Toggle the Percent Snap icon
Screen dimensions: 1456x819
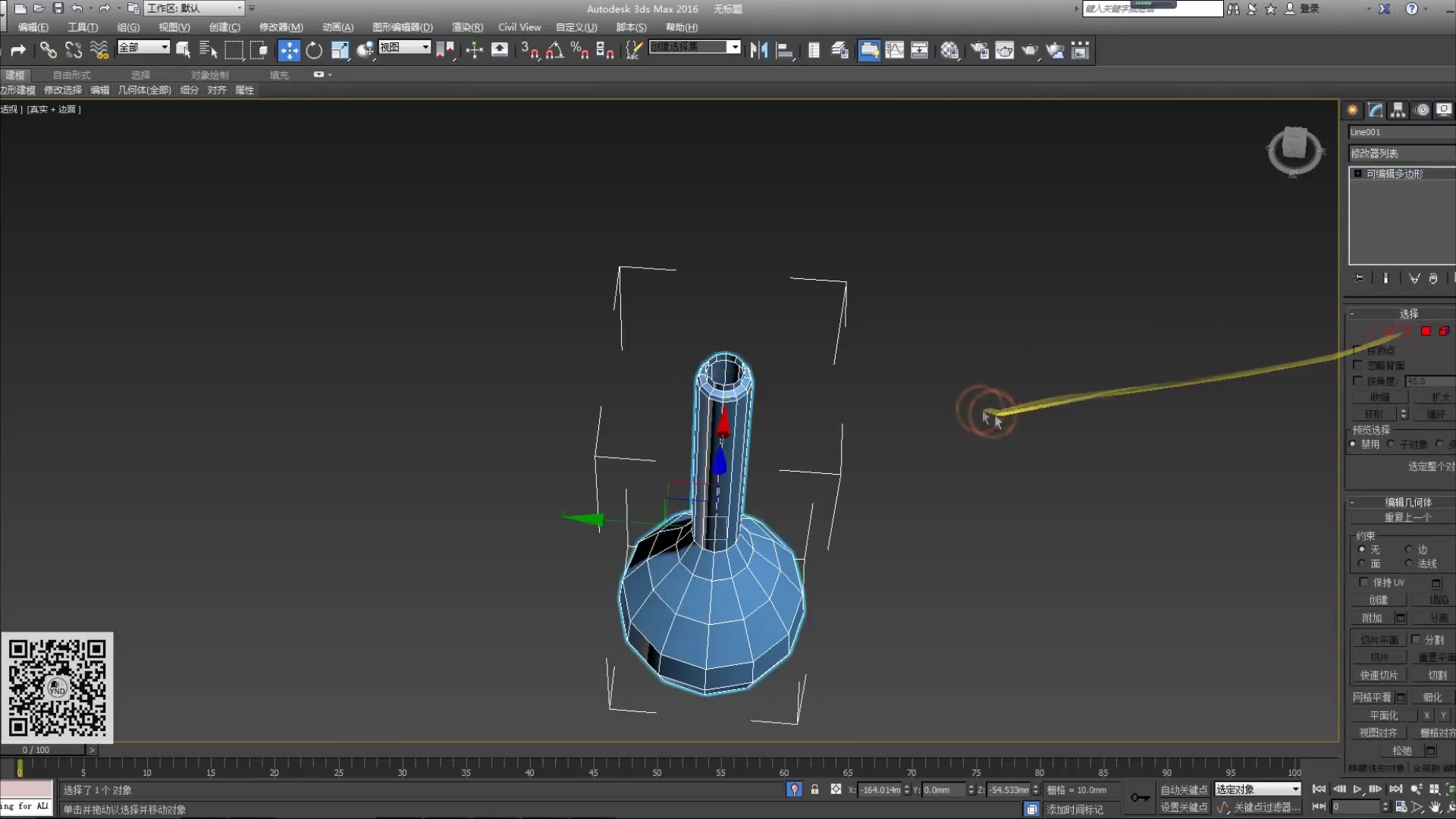(x=580, y=50)
